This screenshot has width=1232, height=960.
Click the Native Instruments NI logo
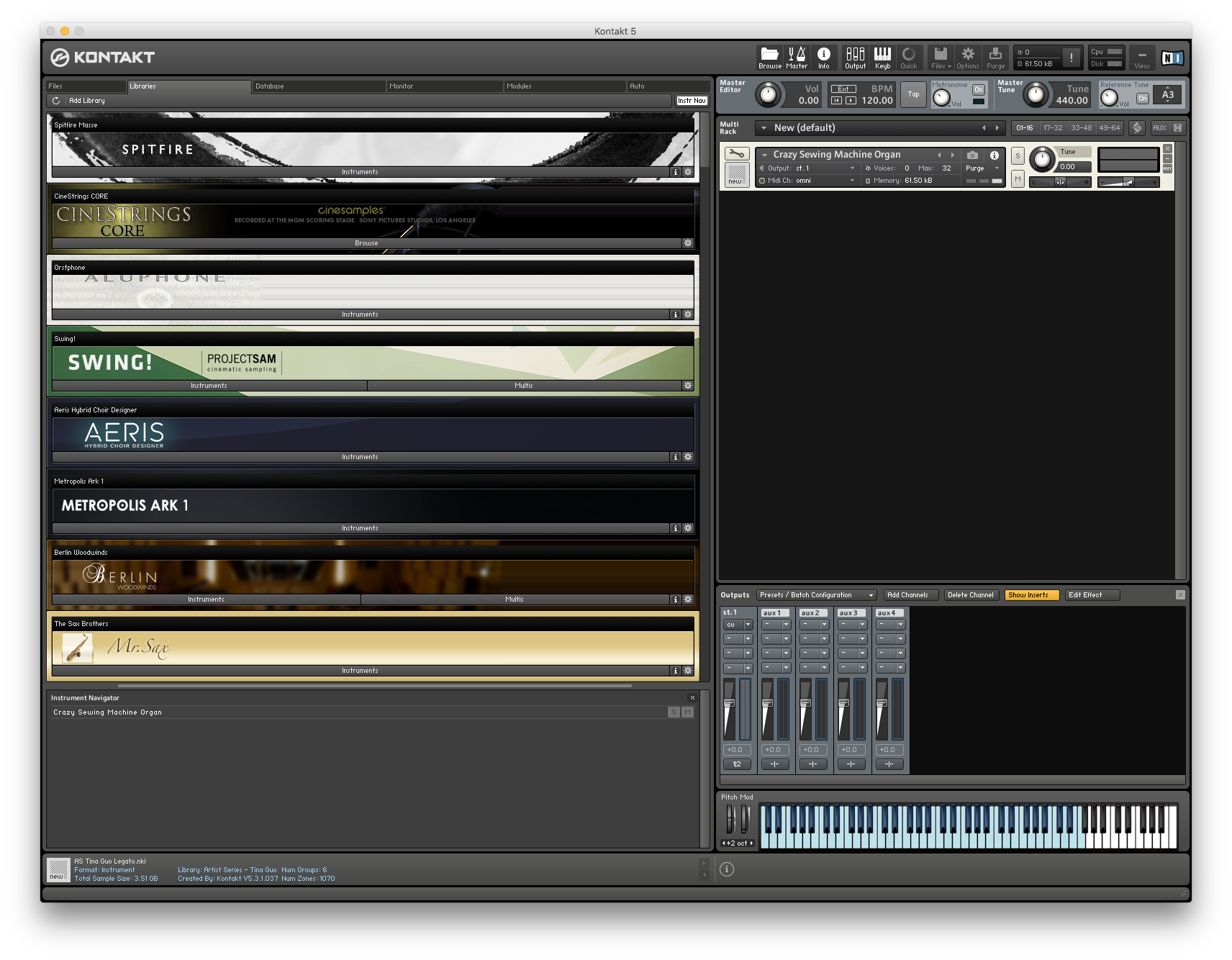[x=1172, y=58]
